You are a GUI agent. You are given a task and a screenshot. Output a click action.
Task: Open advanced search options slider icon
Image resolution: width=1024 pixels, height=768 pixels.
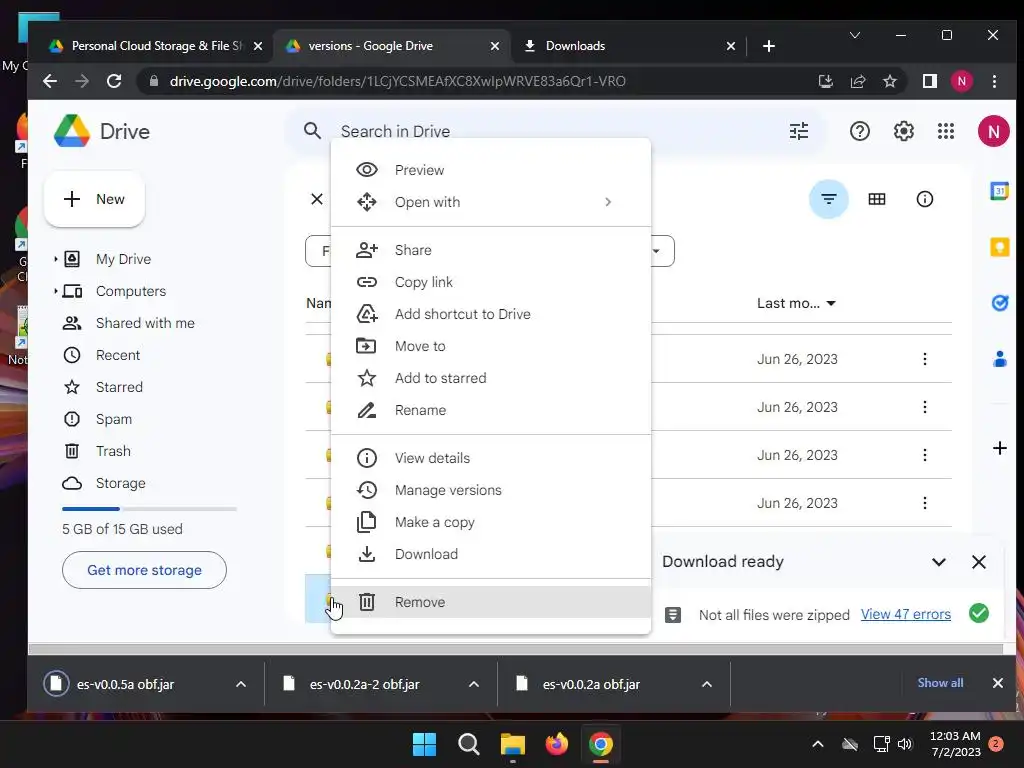[x=799, y=131]
